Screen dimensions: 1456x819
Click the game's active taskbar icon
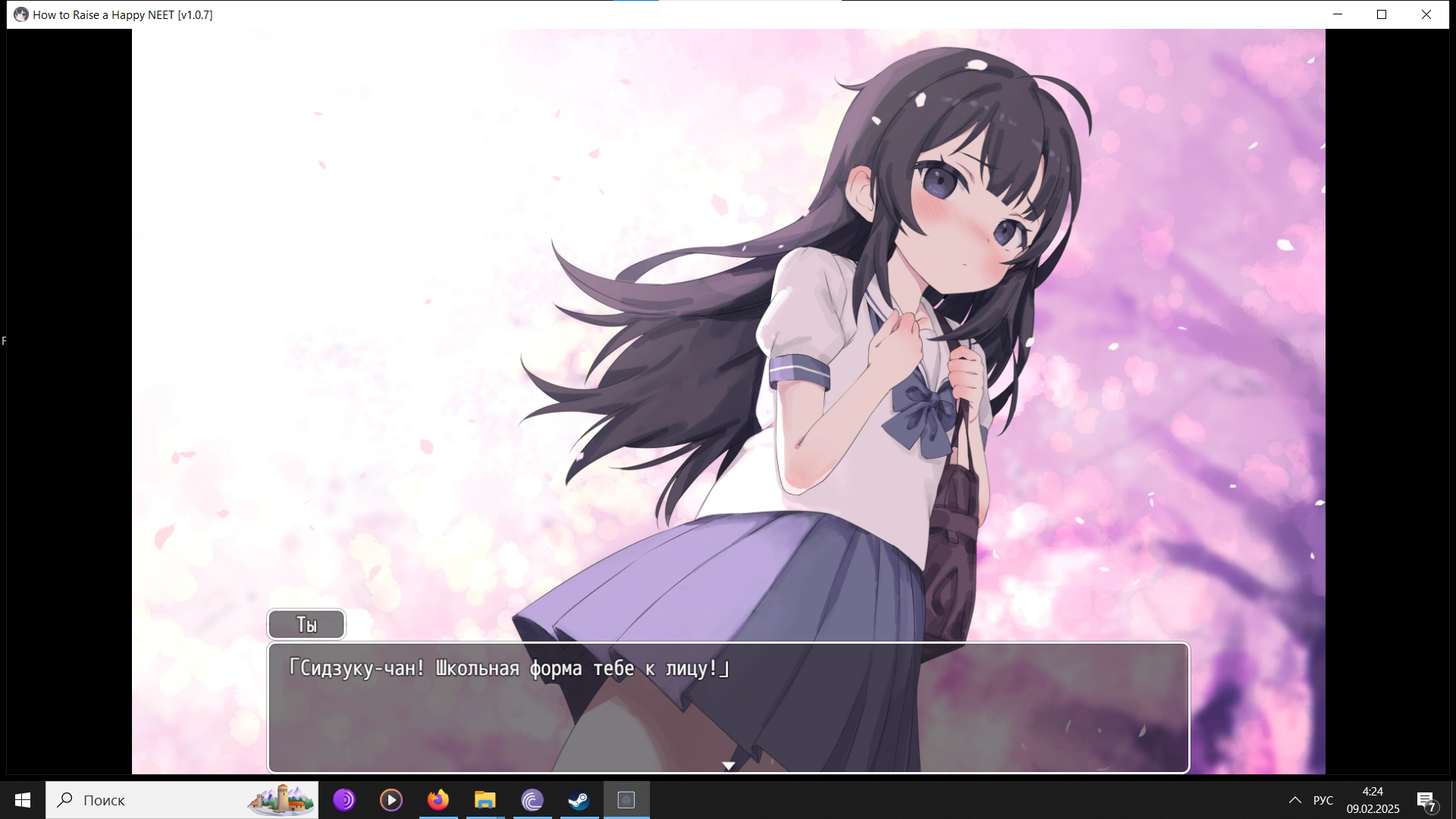626,800
